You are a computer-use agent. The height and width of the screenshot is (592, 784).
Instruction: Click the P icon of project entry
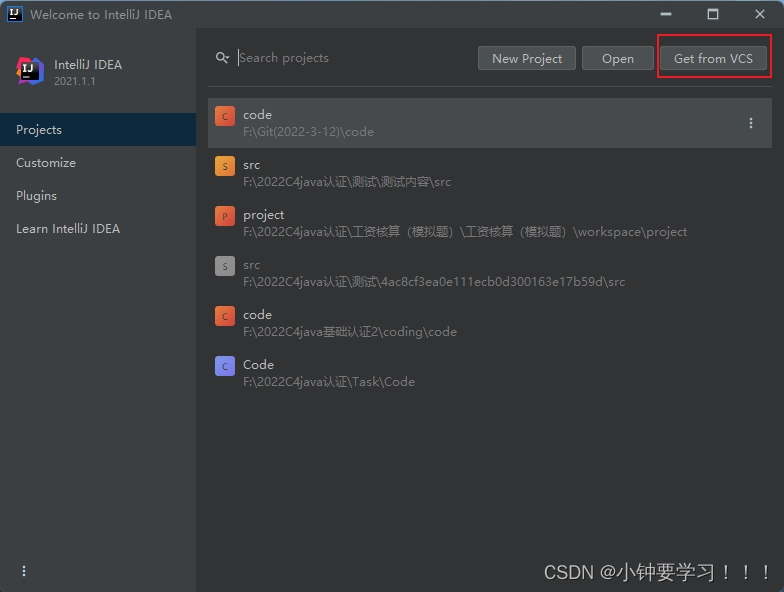pos(225,216)
